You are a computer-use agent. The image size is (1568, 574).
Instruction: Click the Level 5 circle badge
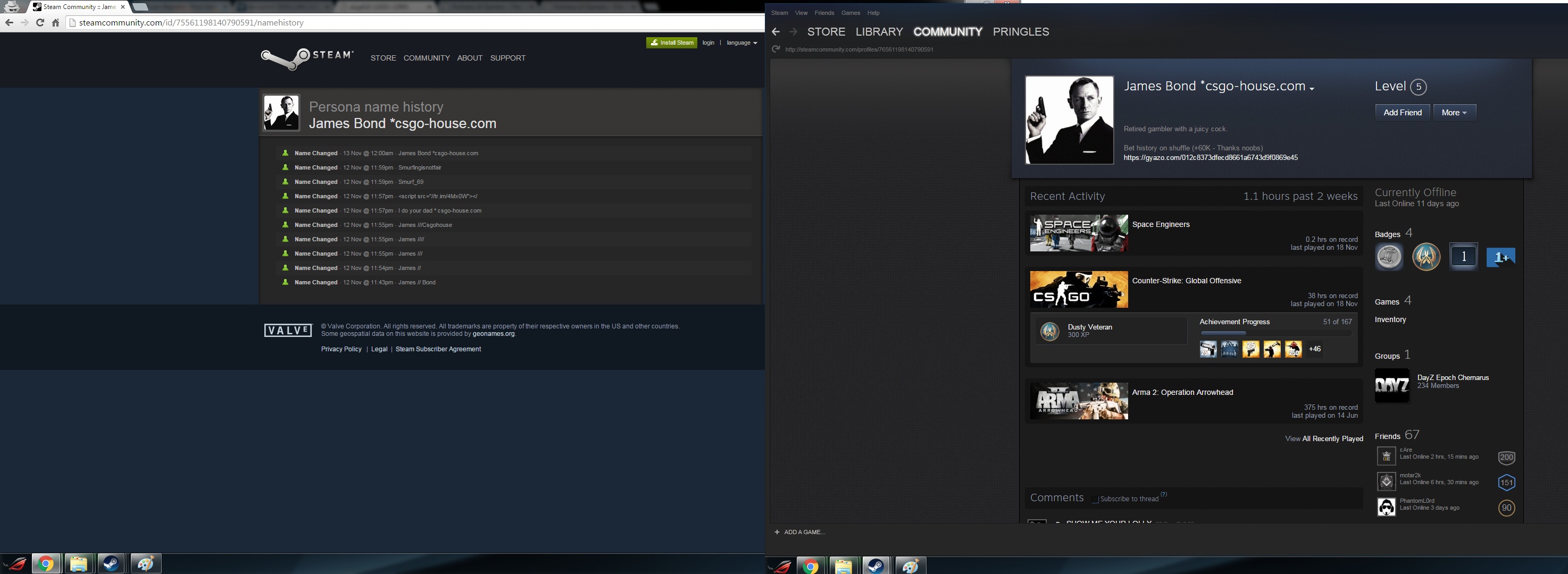[x=1418, y=87]
